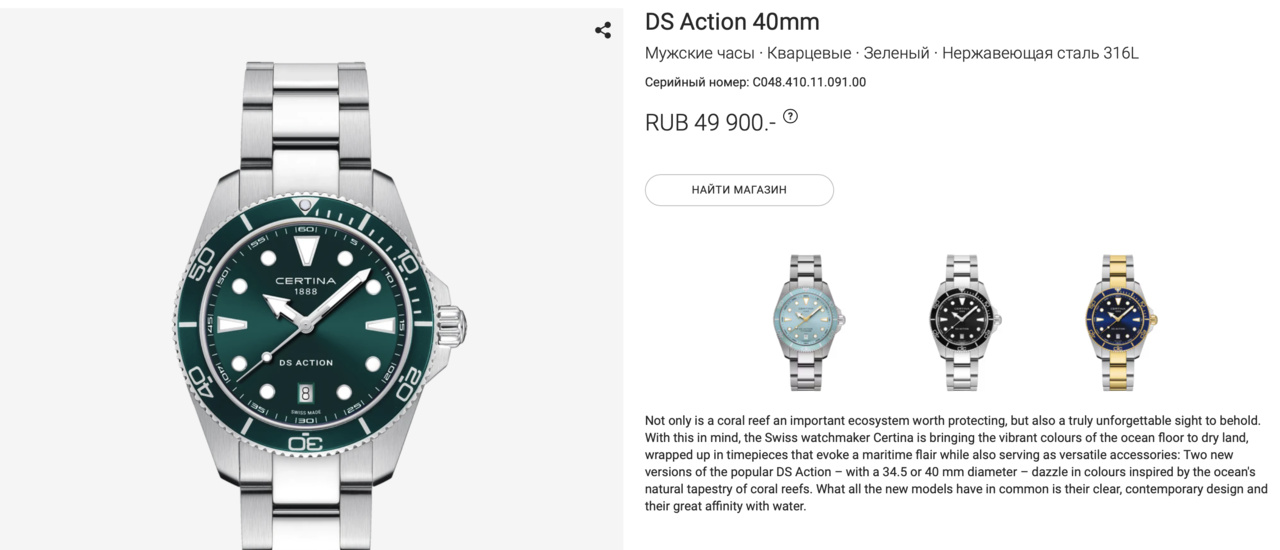Click the date window on the dial

point(306,392)
